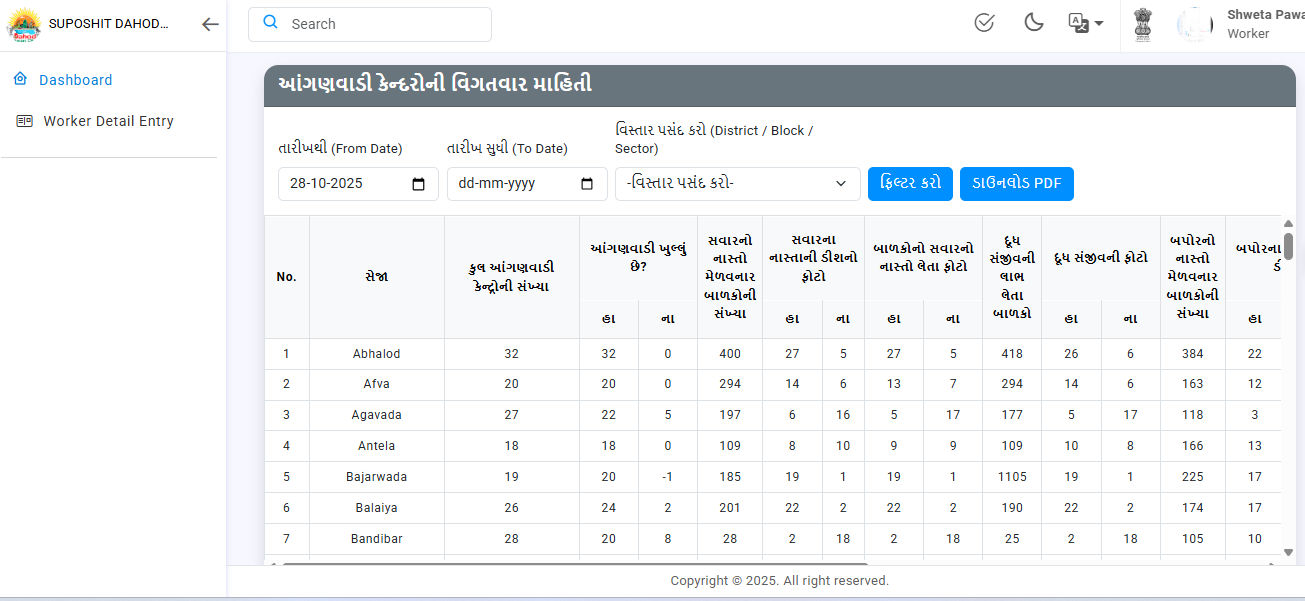
Task: Toggle dark mode with the moon icon
Action: pyautogui.click(x=1034, y=23)
